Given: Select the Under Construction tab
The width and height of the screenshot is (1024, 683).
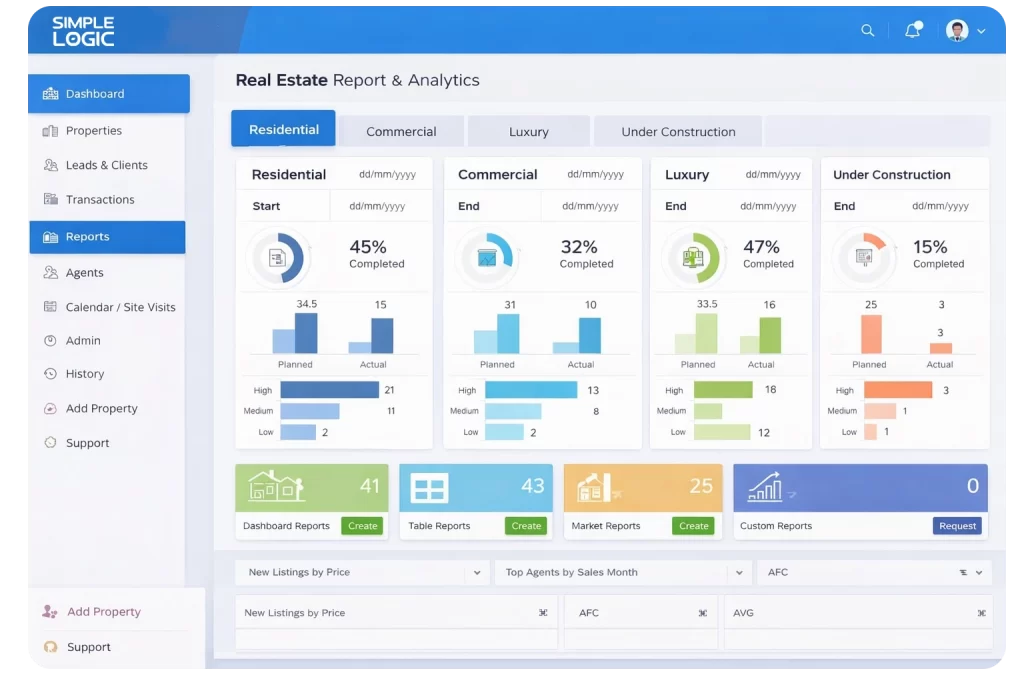Looking at the screenshot, I should pyautogui.click(x=677, y=131).
